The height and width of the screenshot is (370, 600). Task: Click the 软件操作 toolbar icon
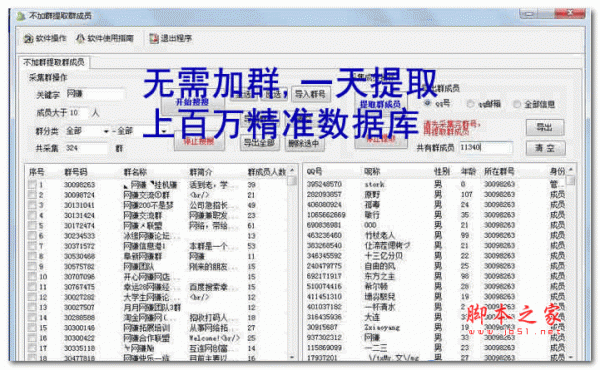[28, 39]
